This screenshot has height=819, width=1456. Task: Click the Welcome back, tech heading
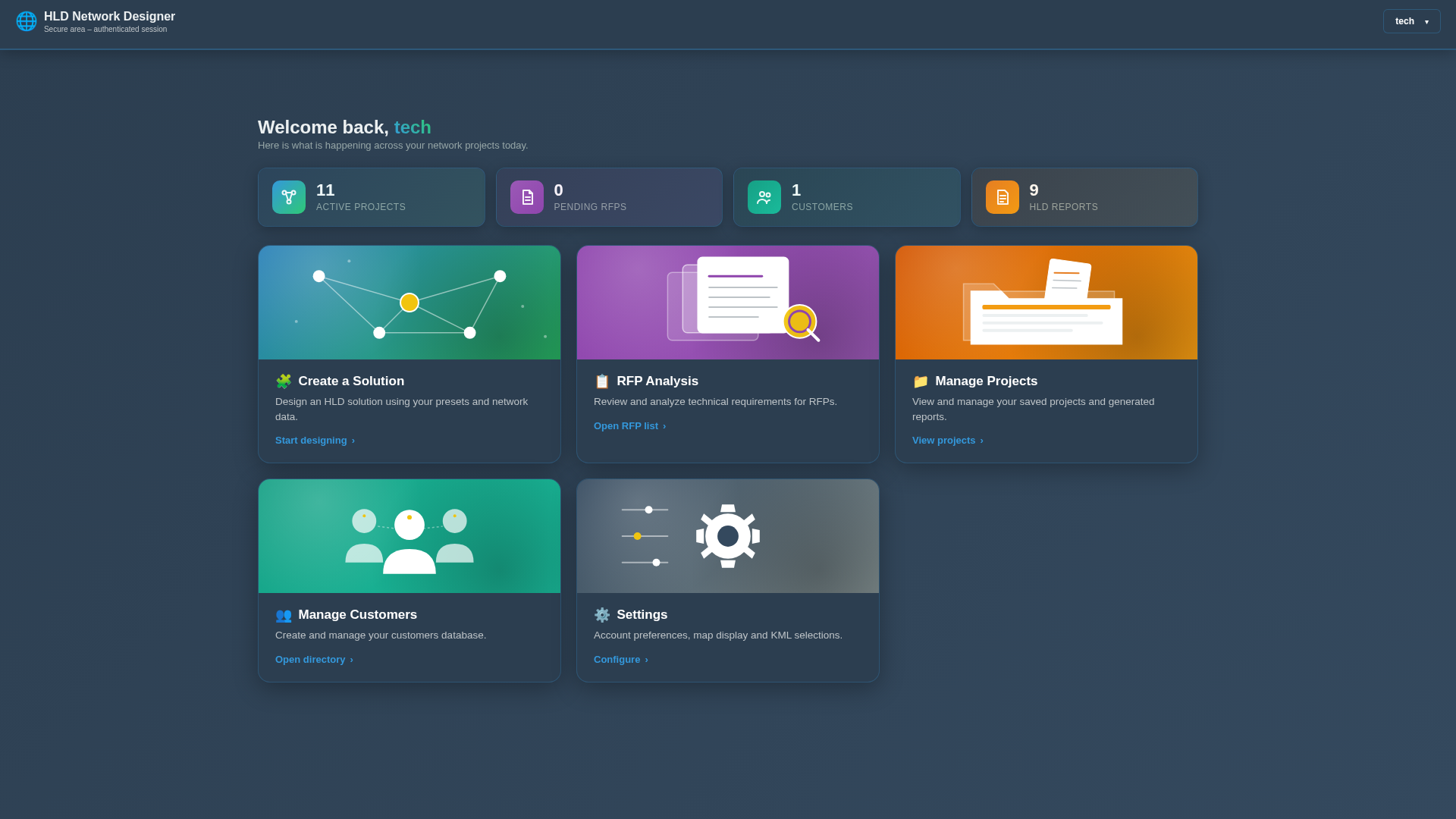(344, 127)
